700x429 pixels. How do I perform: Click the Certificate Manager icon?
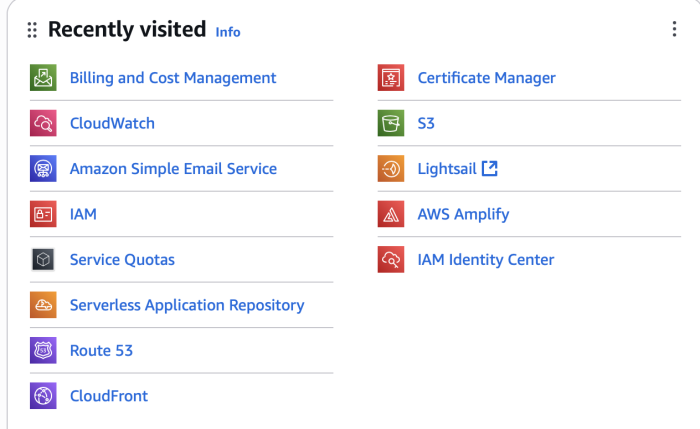pos(391,78)
